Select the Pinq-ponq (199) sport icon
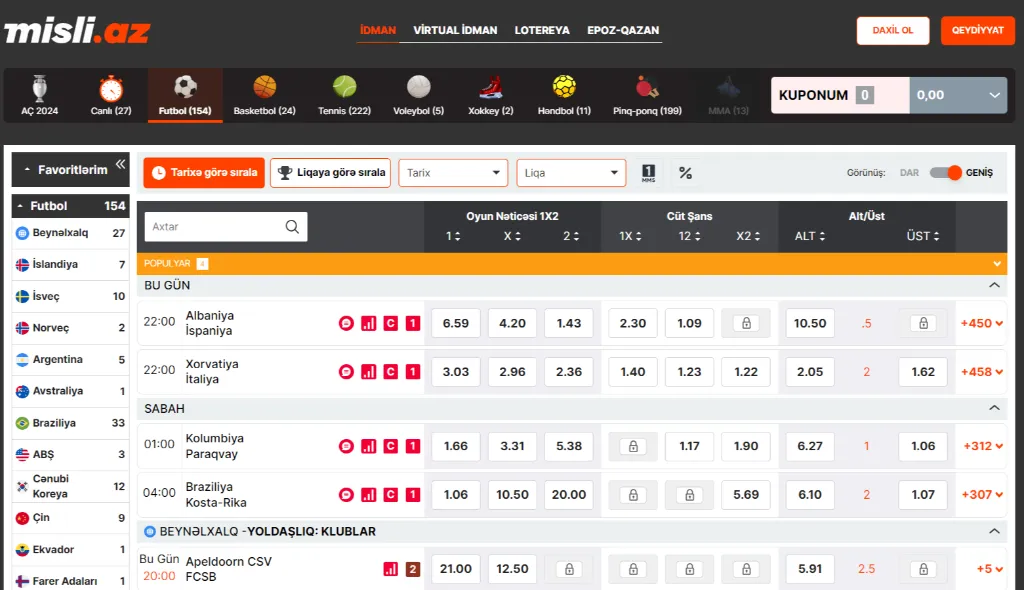This screenshot has width=1024, height=590. pos(647,95)
